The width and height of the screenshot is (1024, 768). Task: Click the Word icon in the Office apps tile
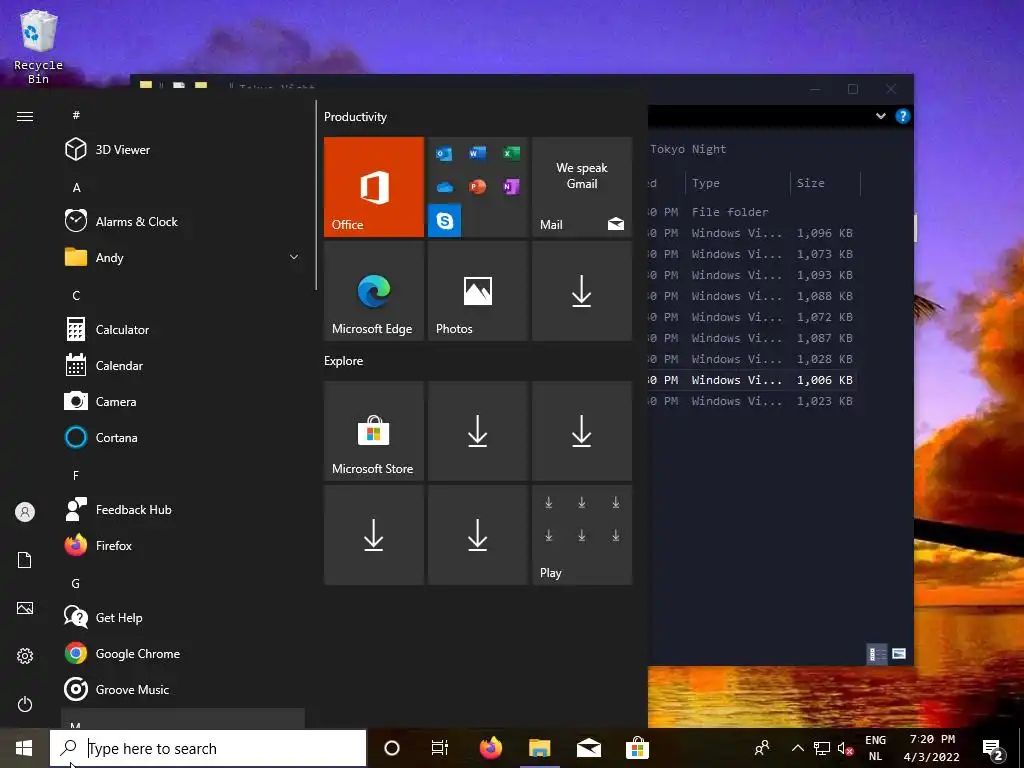click(477, 153)
